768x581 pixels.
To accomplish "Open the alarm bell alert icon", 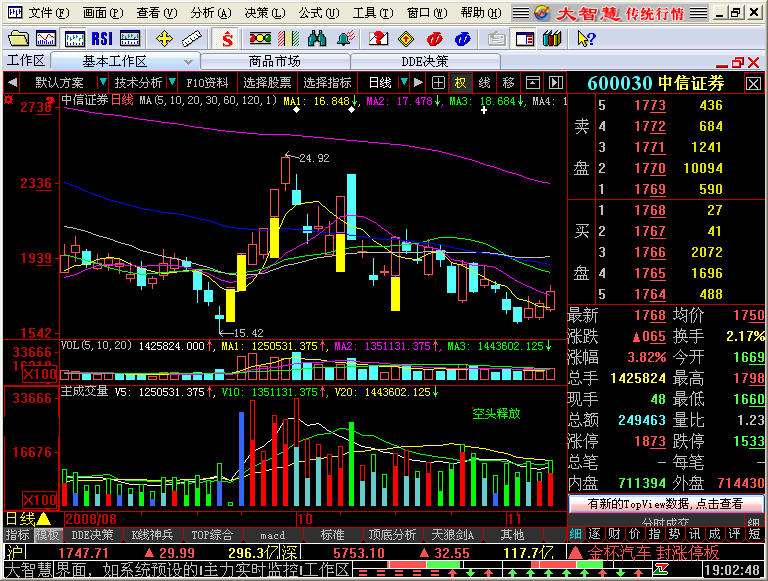I will (346, 39).
